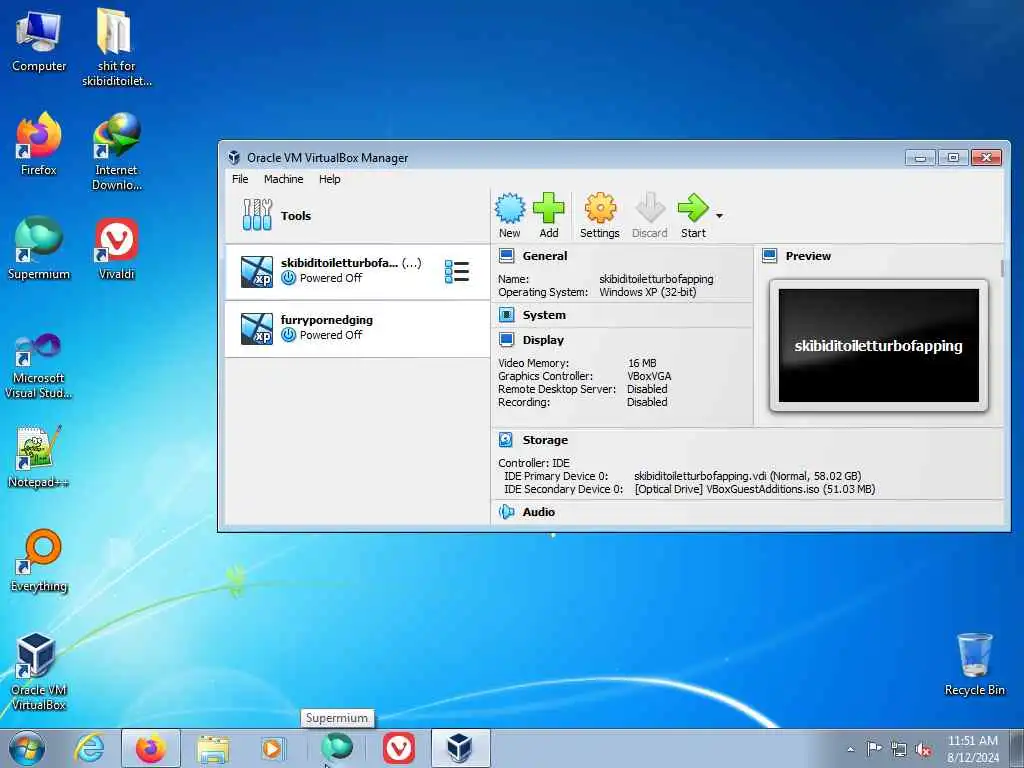Image resolution: width=1024 pixels, height=768 pixels.
Task: Click the '16 MB' video memory value
Action: pyautogui.click(x=642, y=363)
